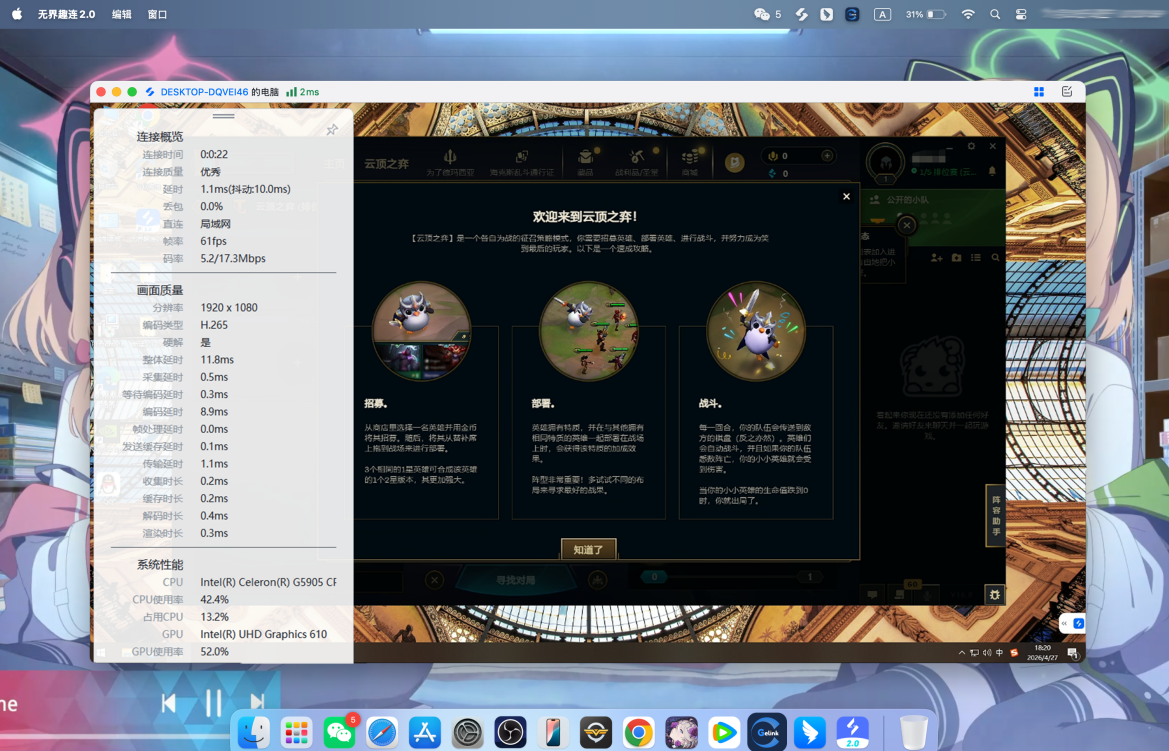Click the 知道了 button

(588, 550)
